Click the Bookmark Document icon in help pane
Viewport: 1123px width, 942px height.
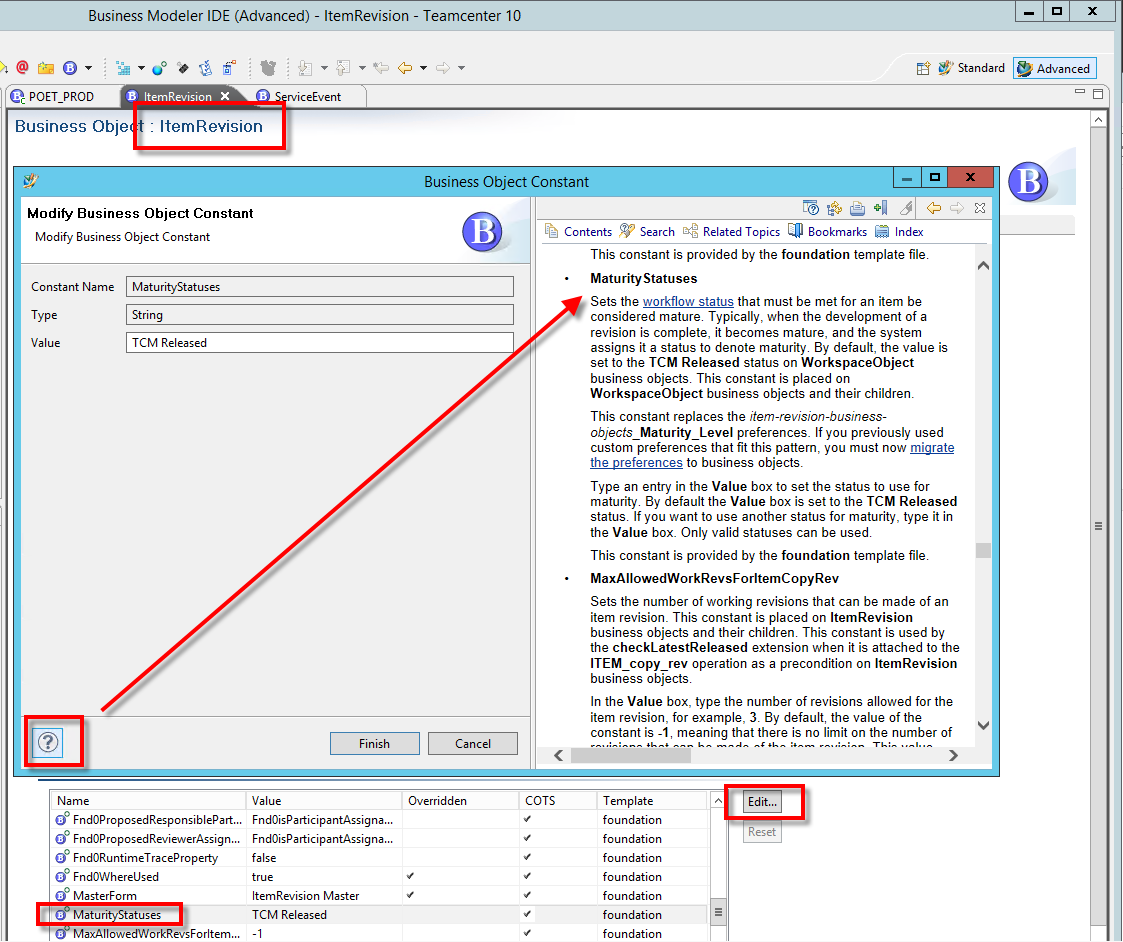(x=881, y=208)
